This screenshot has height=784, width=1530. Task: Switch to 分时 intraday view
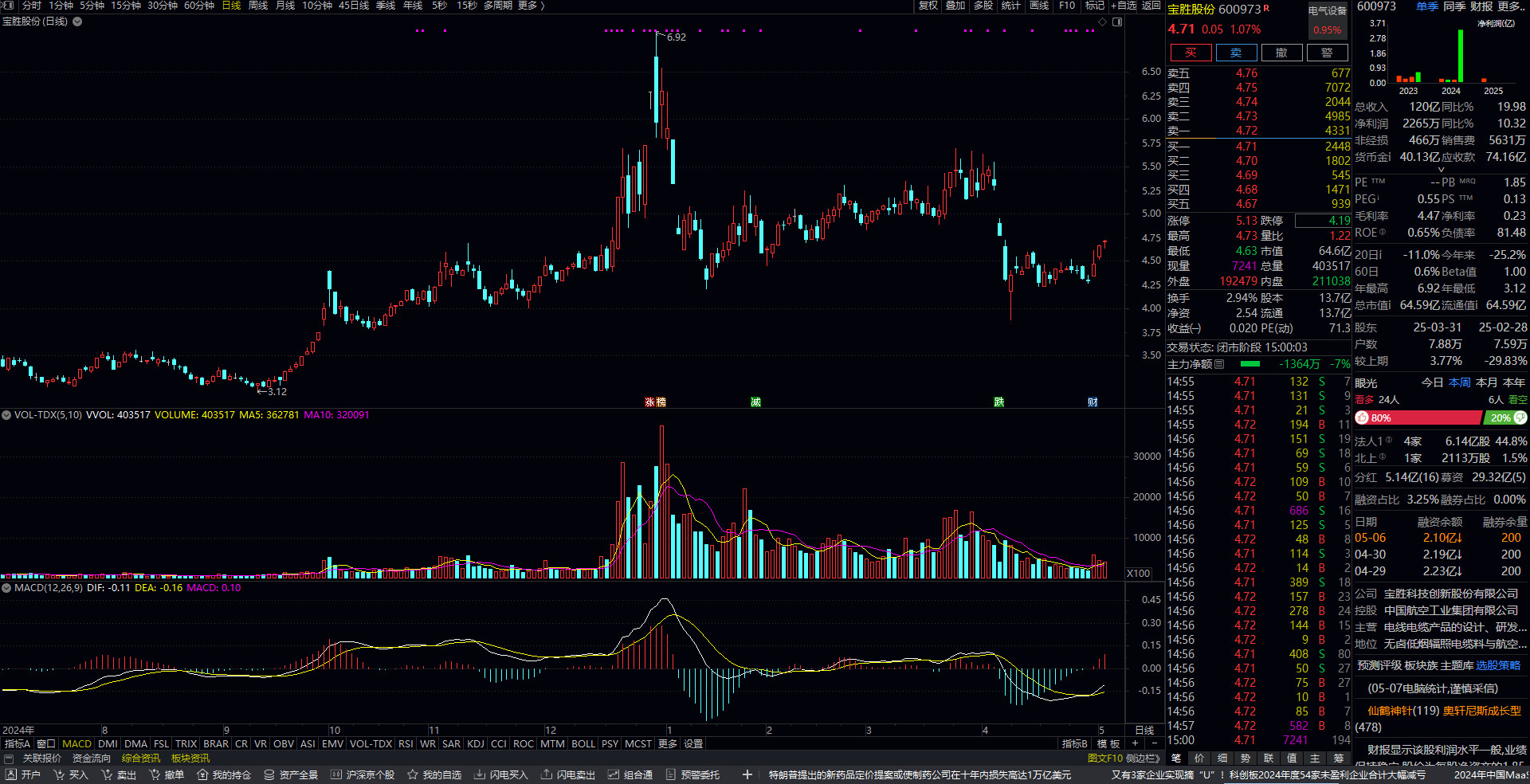click(32, 6)
